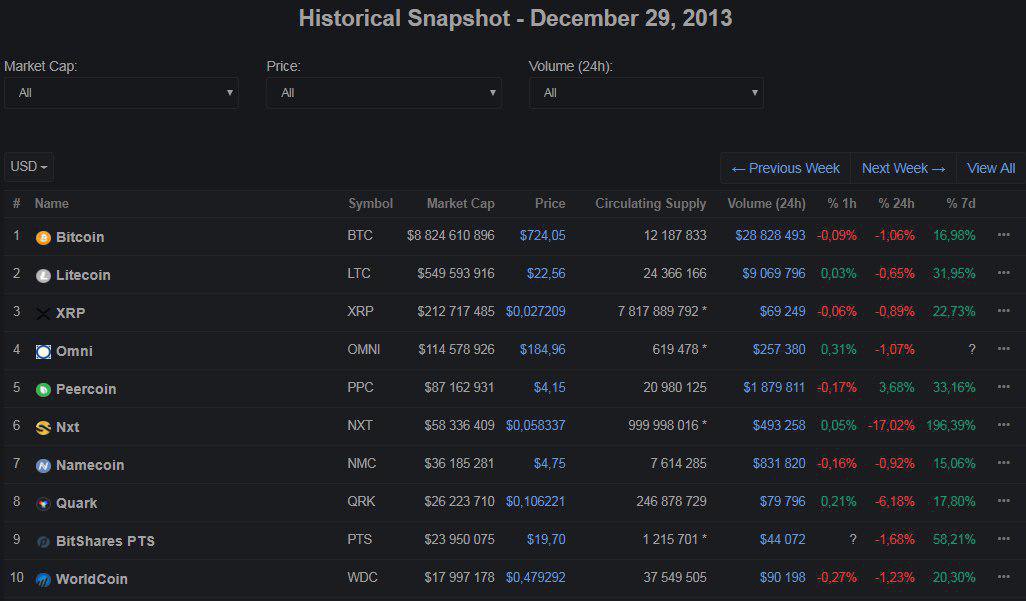The width and height of the screenshot is (1026, 601).
Task: Open the Litecoin name link
Action: point(83,275)
